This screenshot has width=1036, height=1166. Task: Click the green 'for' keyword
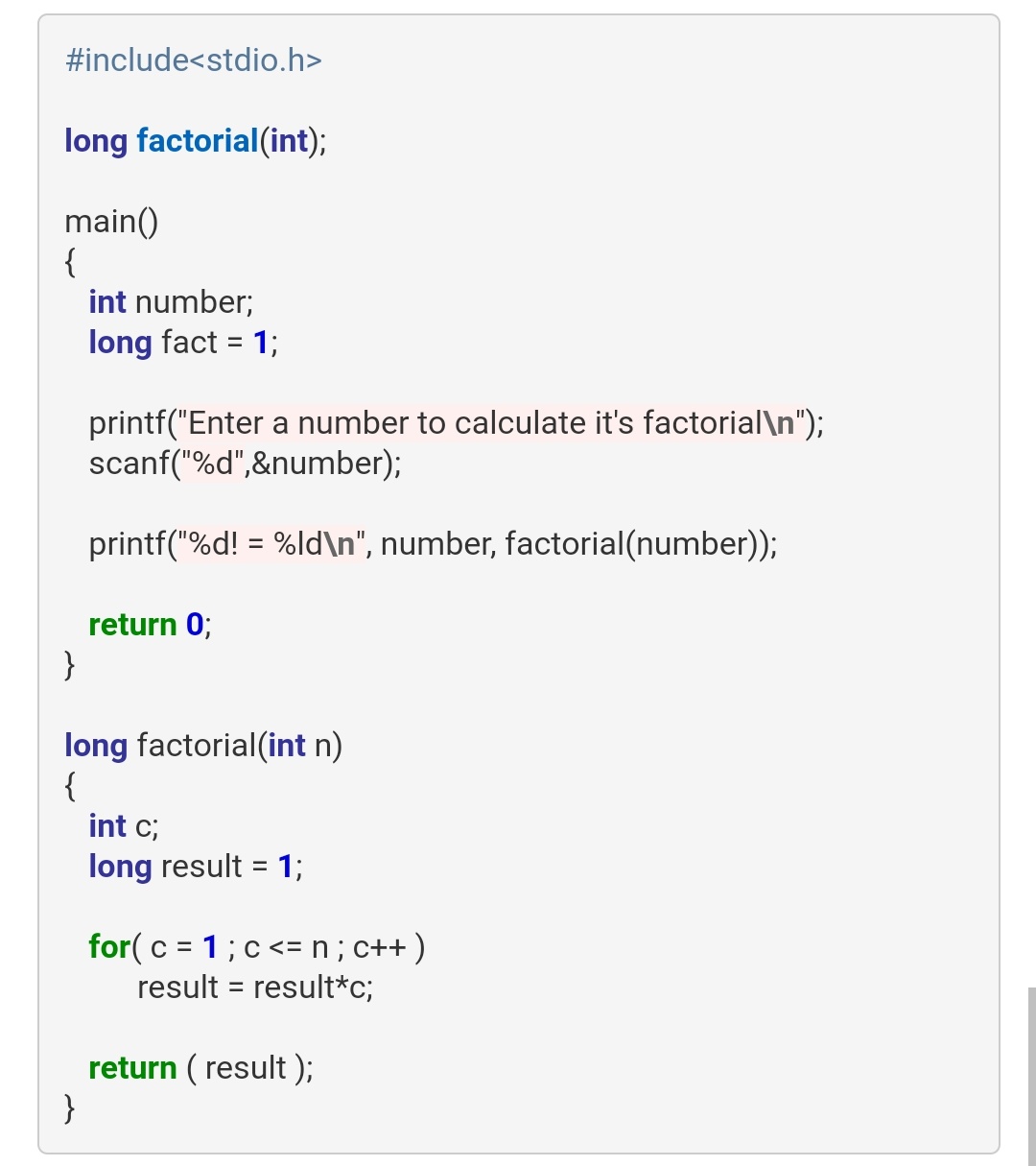coord(108,947)
